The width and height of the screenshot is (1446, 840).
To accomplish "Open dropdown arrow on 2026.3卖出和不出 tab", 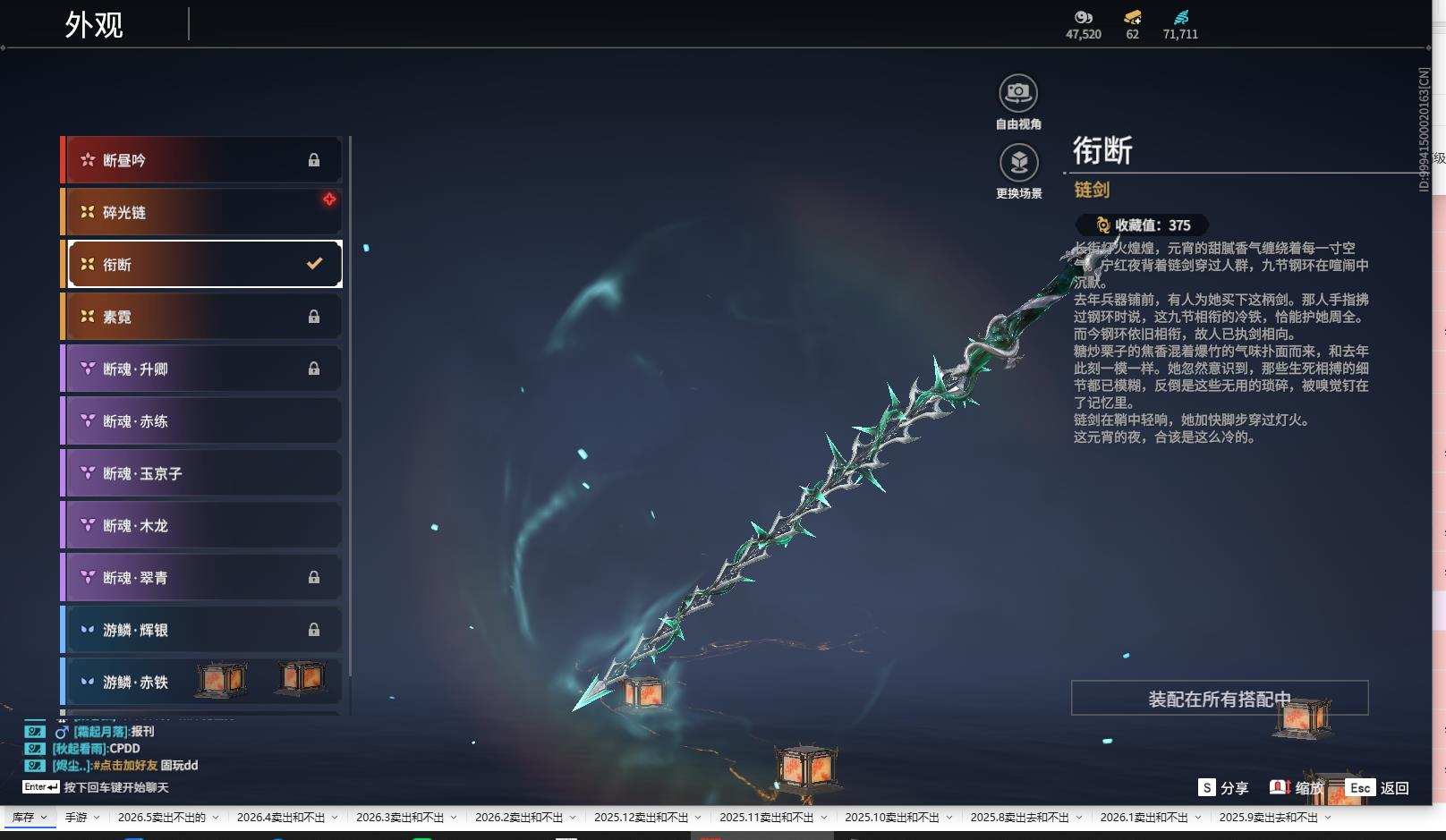I will 454,818.
